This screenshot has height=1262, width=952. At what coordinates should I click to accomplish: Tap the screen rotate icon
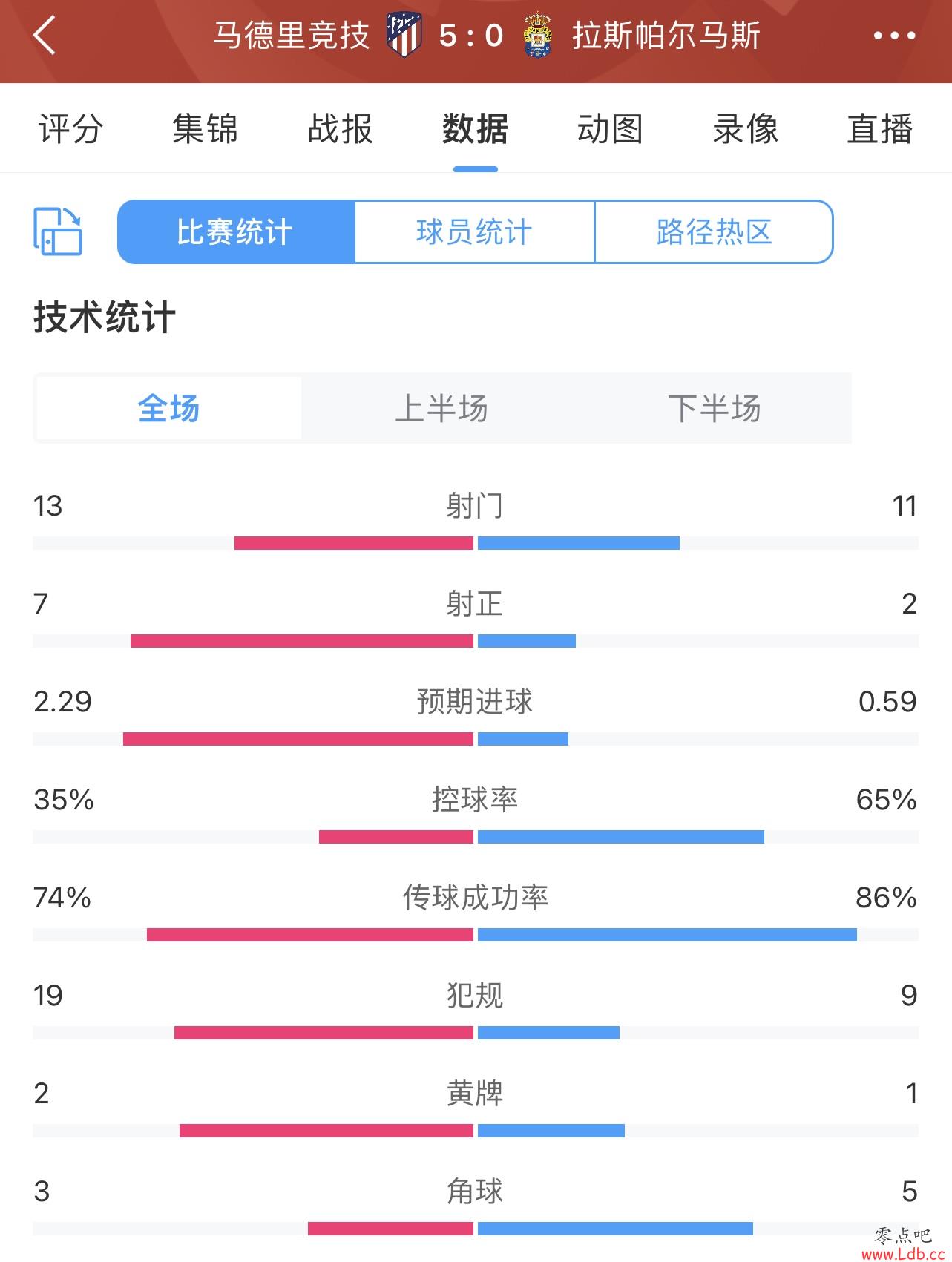58,231
